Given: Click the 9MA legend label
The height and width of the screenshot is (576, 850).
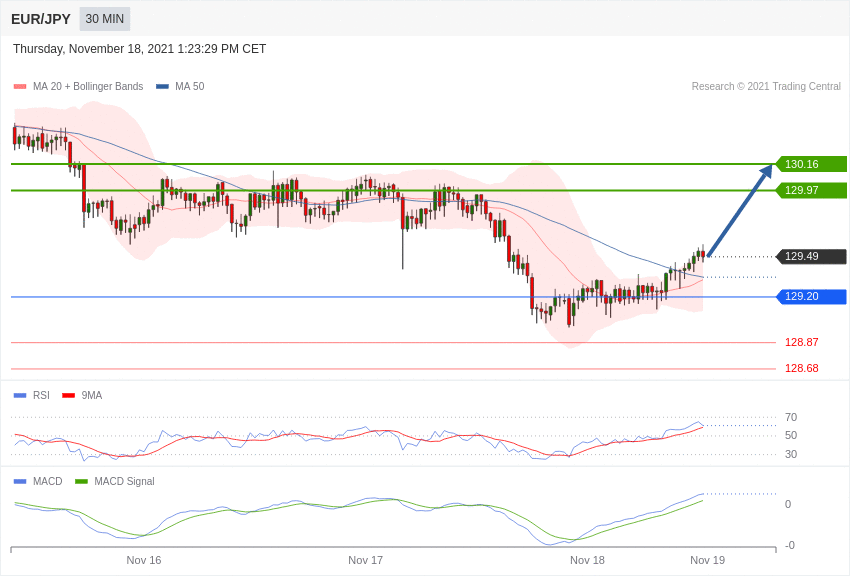Looking at the screenshot, I should [92, 396].
